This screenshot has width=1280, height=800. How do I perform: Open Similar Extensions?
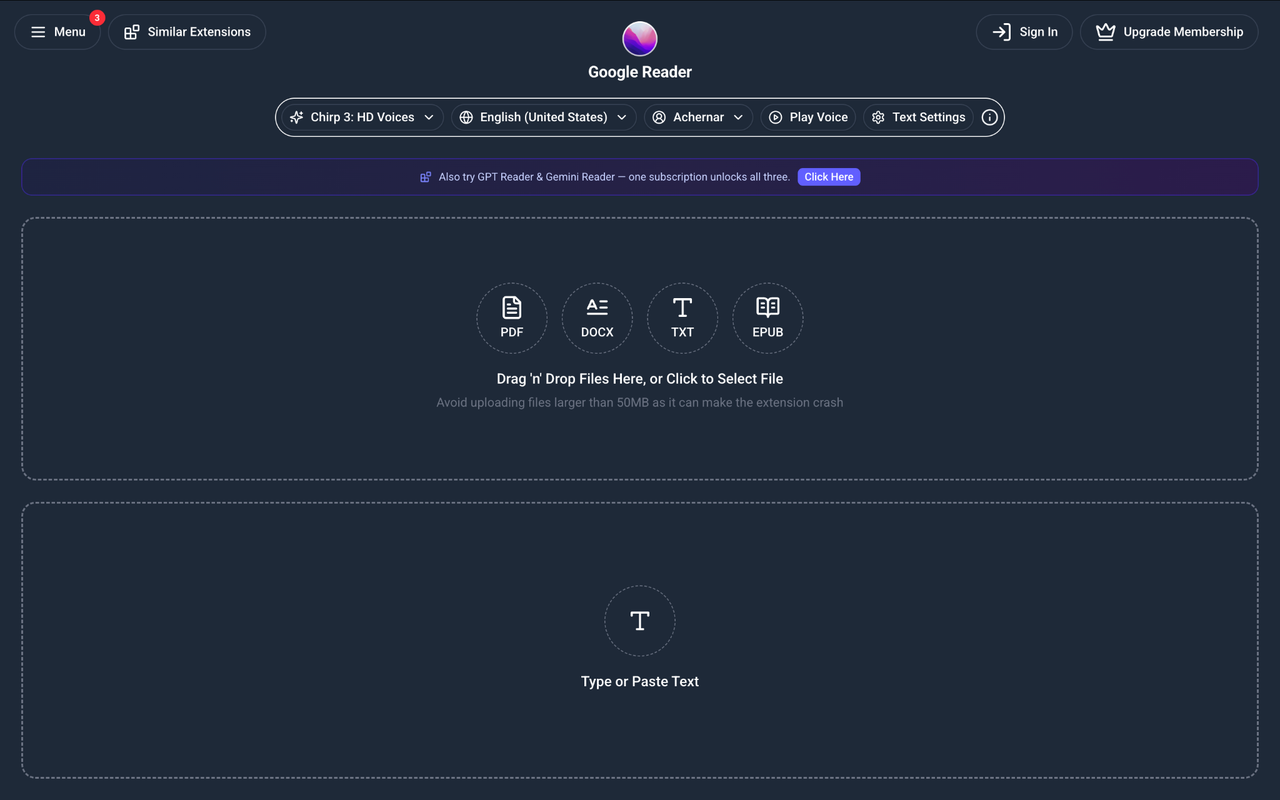(187, 32)
